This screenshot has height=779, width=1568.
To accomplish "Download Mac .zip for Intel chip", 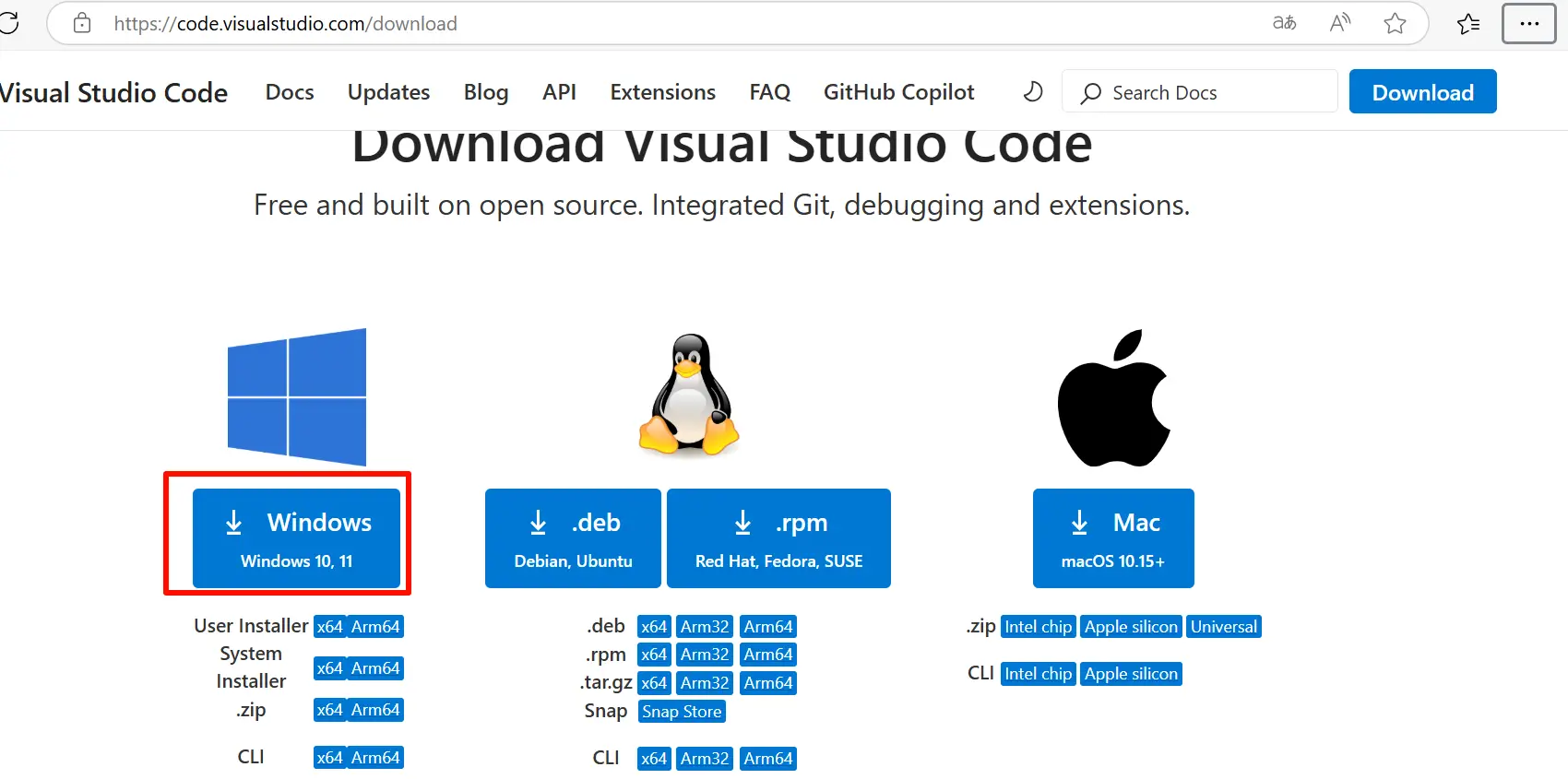I will (1038, 627).
